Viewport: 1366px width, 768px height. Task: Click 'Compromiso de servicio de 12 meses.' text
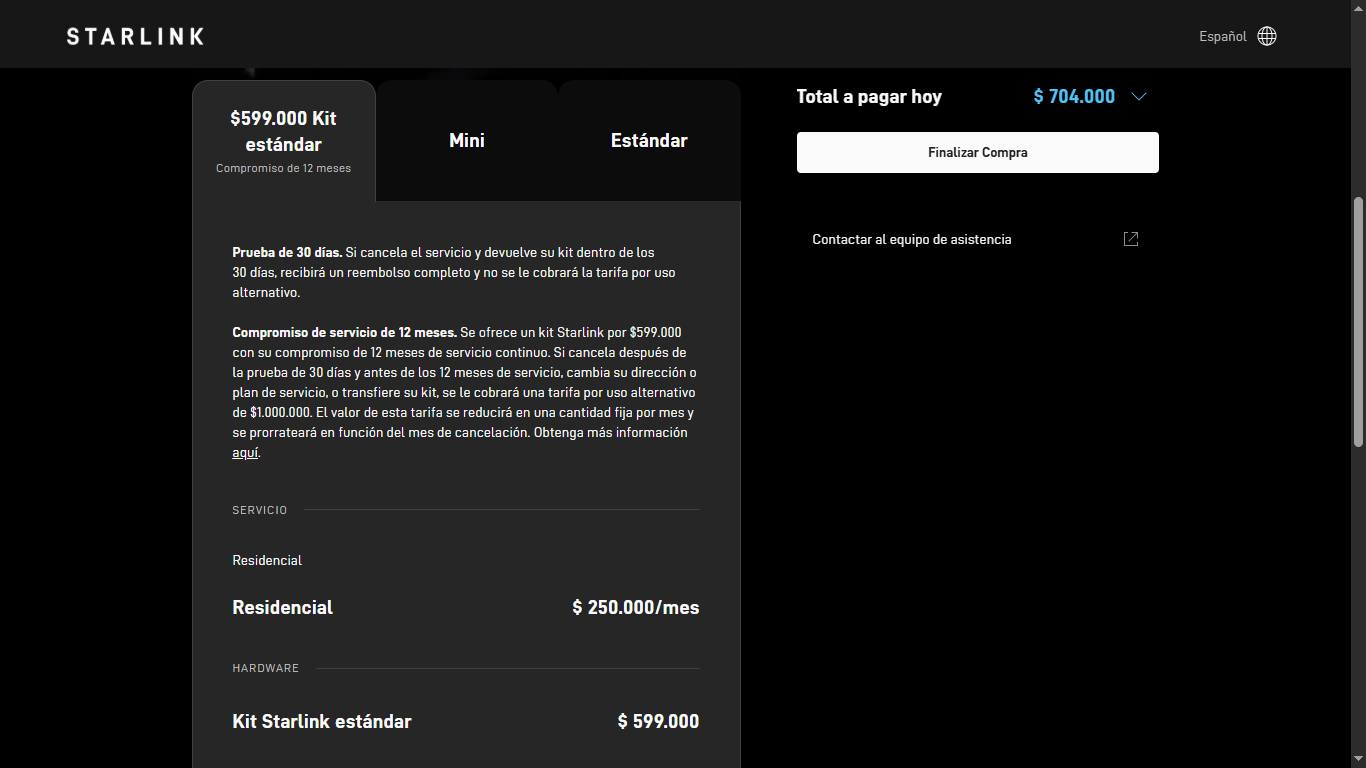click(x=345, y=332)
